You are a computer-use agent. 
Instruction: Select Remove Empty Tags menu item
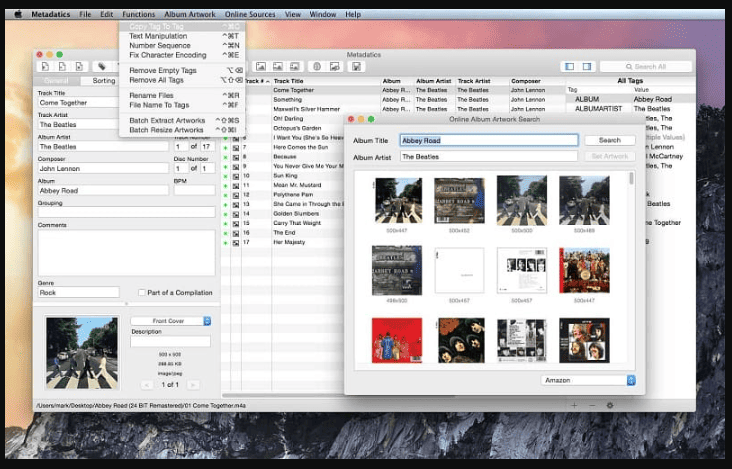[x=182, y=70]
